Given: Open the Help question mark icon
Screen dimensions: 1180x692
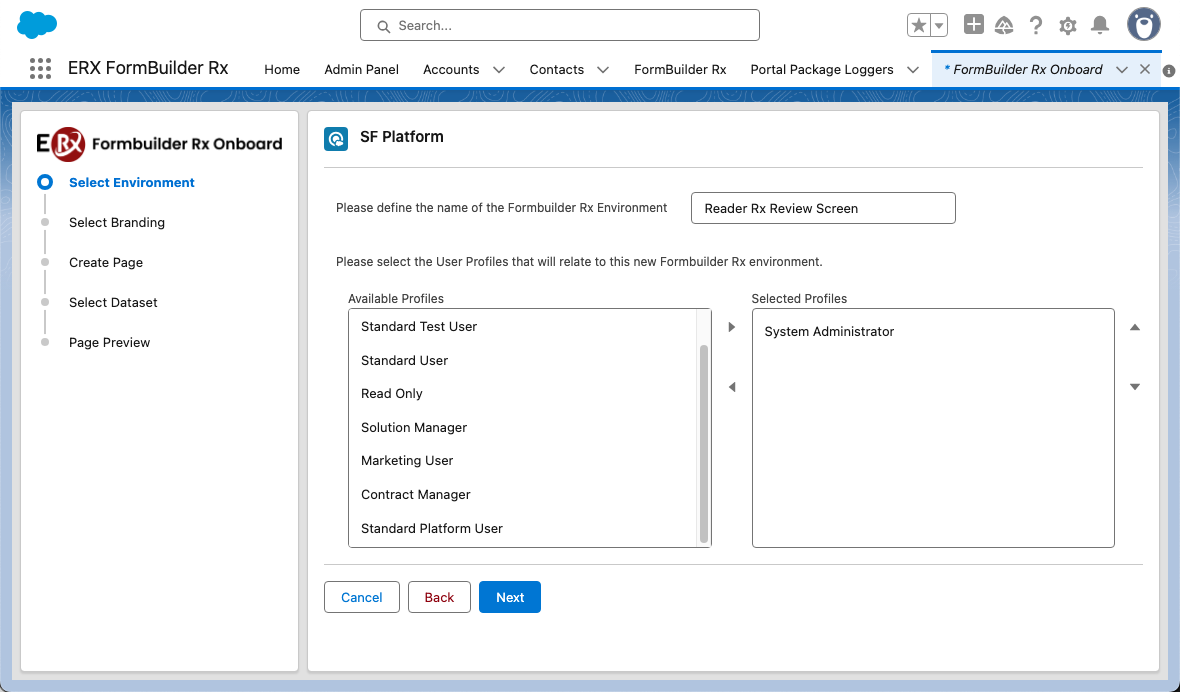Looking at the screenshot, I should coord(1036,26).
